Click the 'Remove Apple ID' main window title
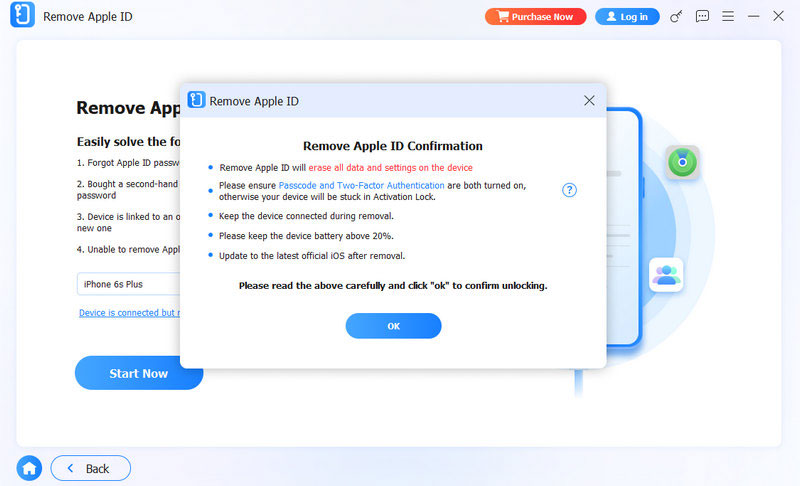Viewport: 800px width, 486px height. point(88,17)
